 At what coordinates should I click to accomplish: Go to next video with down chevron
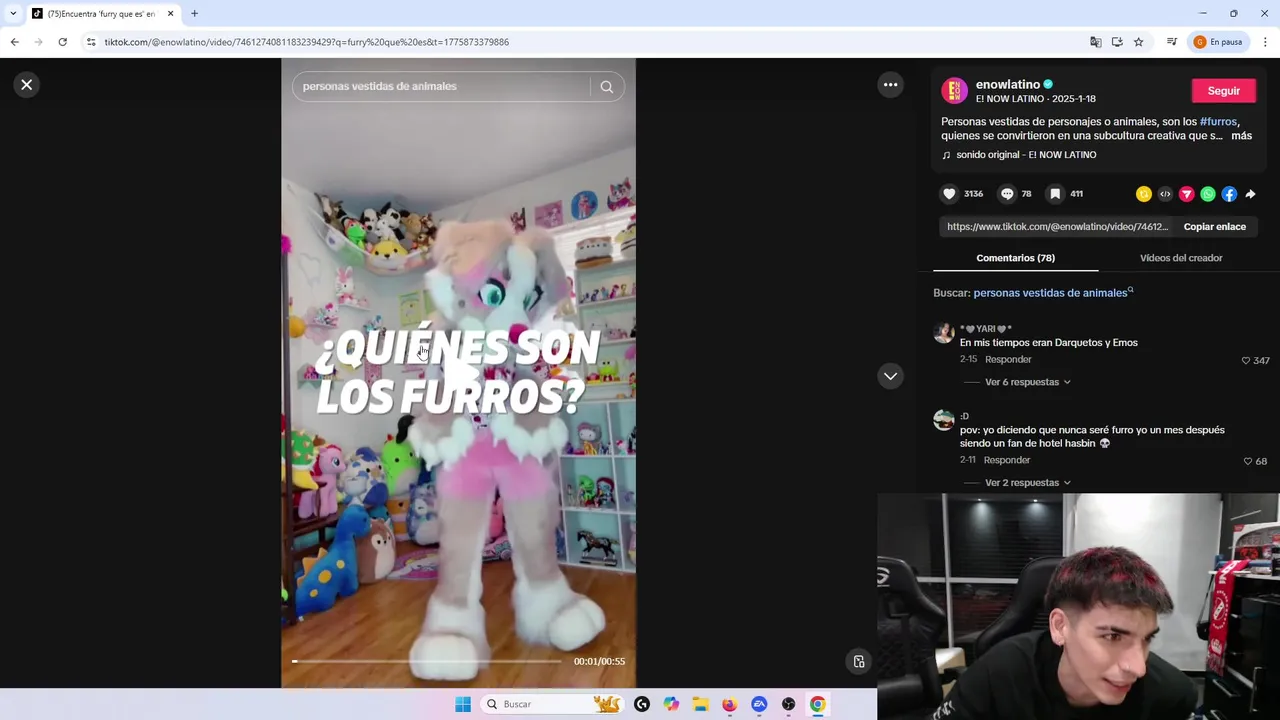pyautogui.click(x=890, y=376)
